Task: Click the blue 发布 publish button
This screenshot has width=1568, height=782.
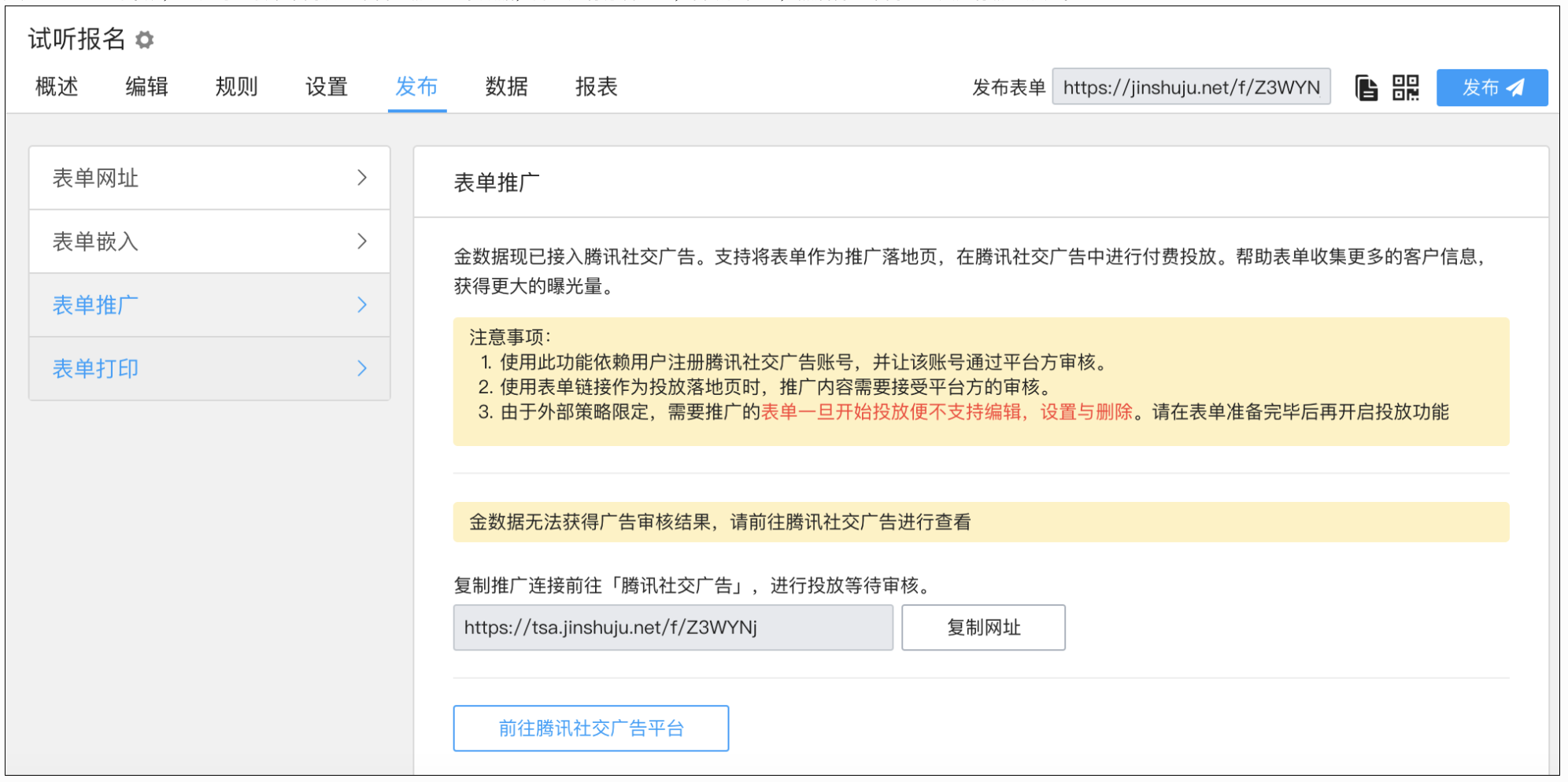Action: click(1492, 87)
